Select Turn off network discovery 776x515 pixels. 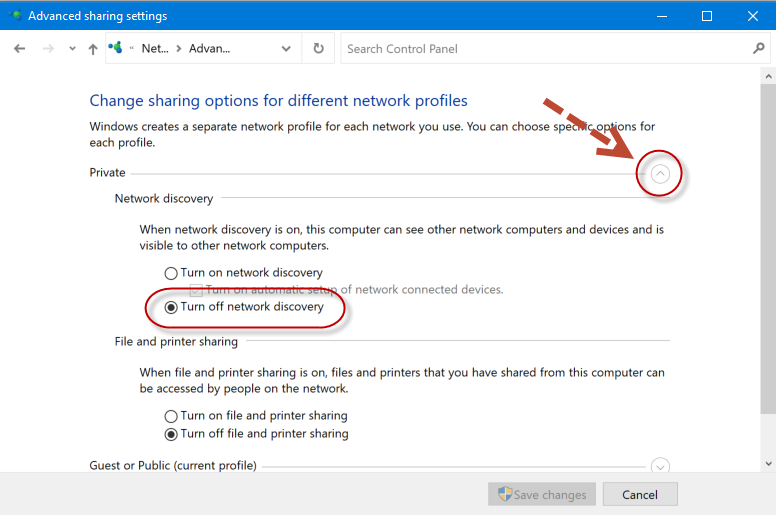point(171,307)
